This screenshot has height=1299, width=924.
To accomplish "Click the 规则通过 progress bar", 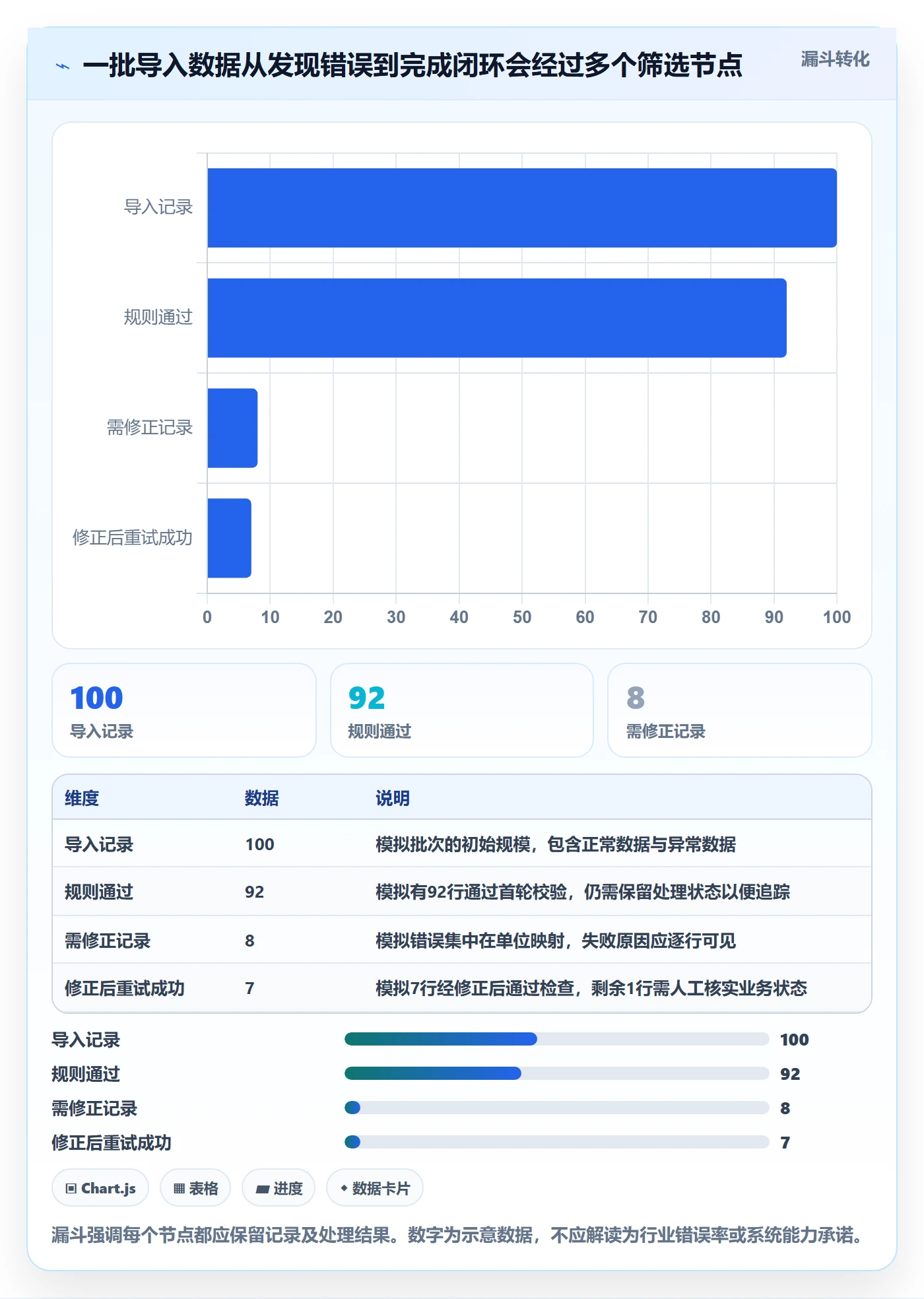I will (556, 1073).
